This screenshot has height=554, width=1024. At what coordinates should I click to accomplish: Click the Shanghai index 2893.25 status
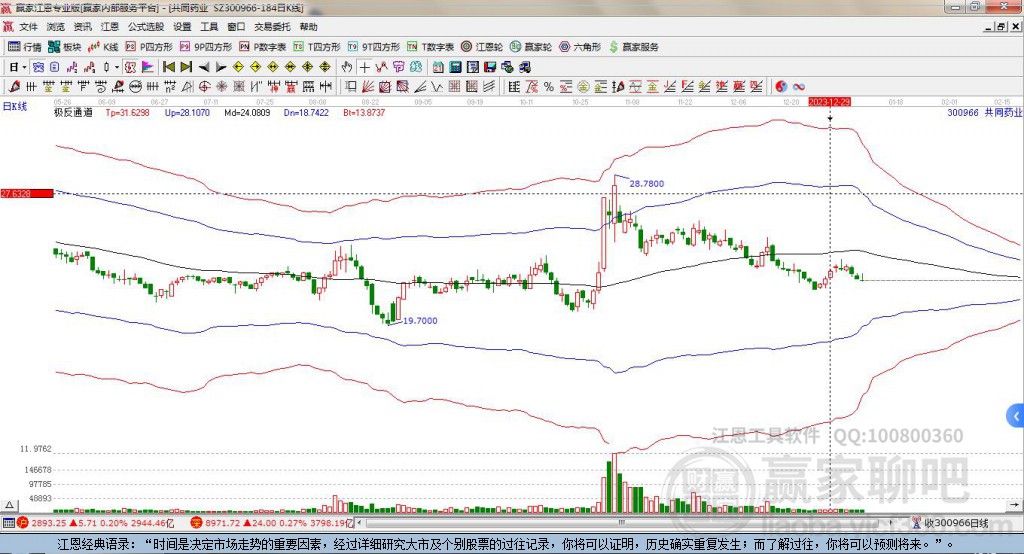pyautogui.click(x=95, y=523)
